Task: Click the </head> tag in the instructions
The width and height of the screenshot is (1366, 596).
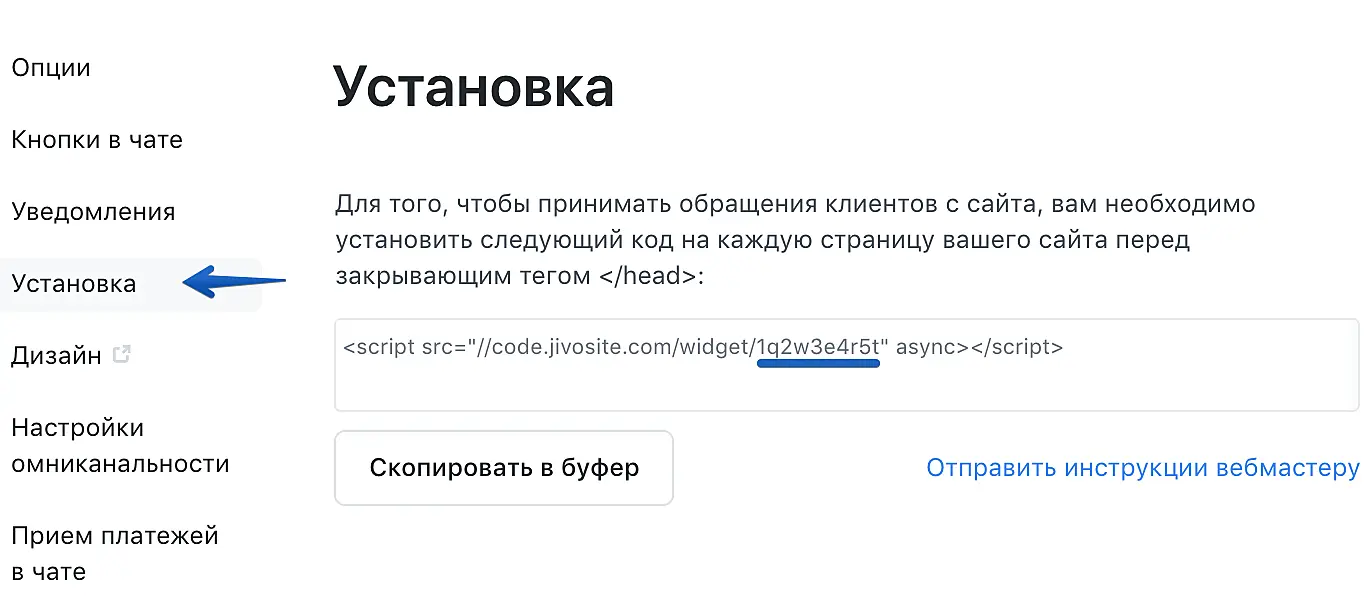Action: point(650,276)
